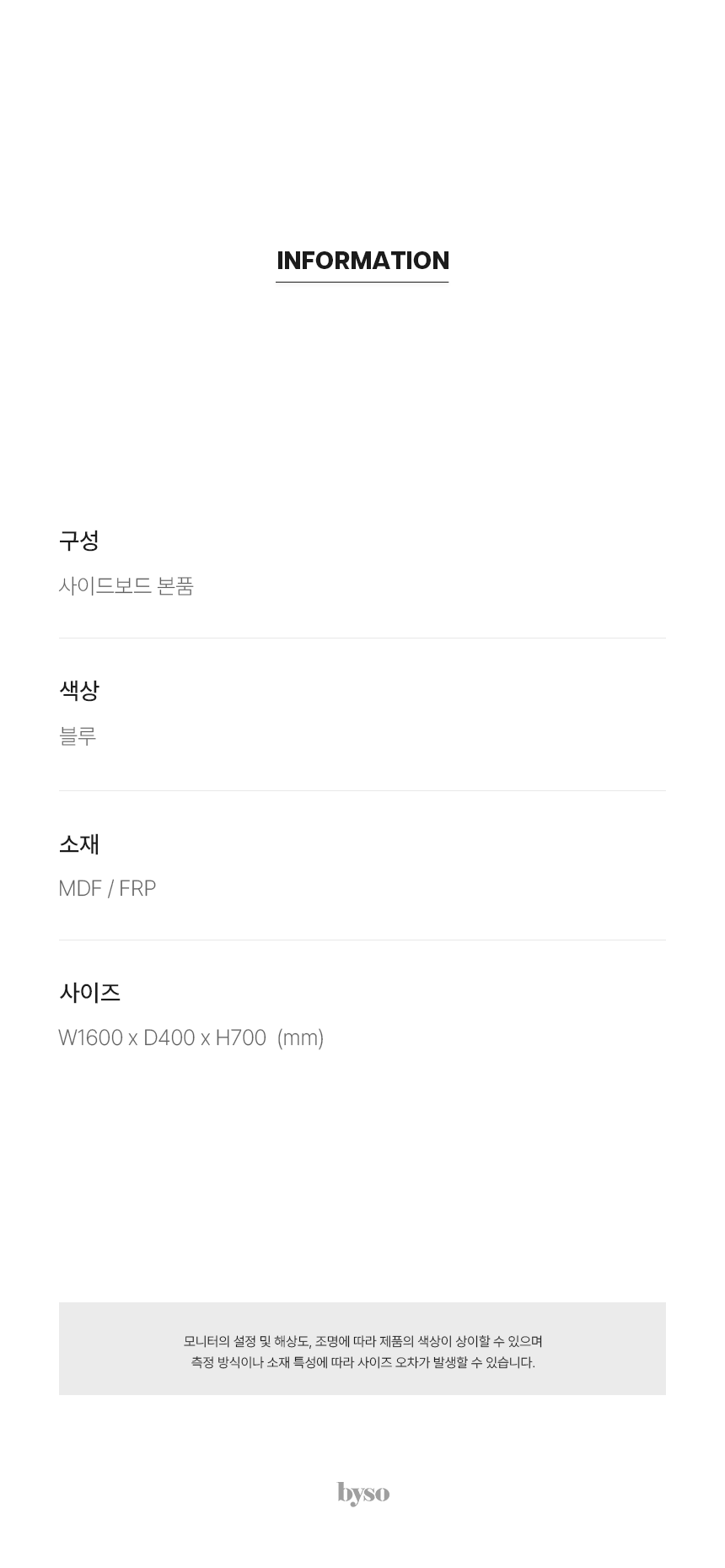This screenshot has width=725, height=1568.
Task: Select the 사이즈 section label
Action: click(89, 992)
